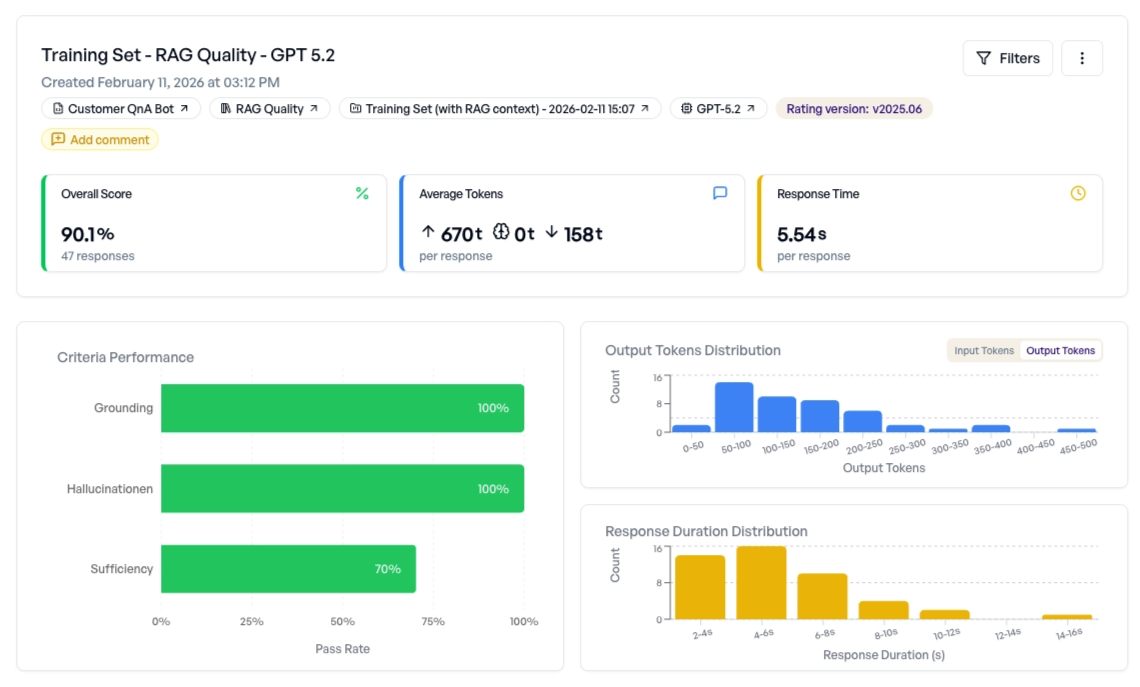Click the chat bubble icon in Average Tokens

720,193
